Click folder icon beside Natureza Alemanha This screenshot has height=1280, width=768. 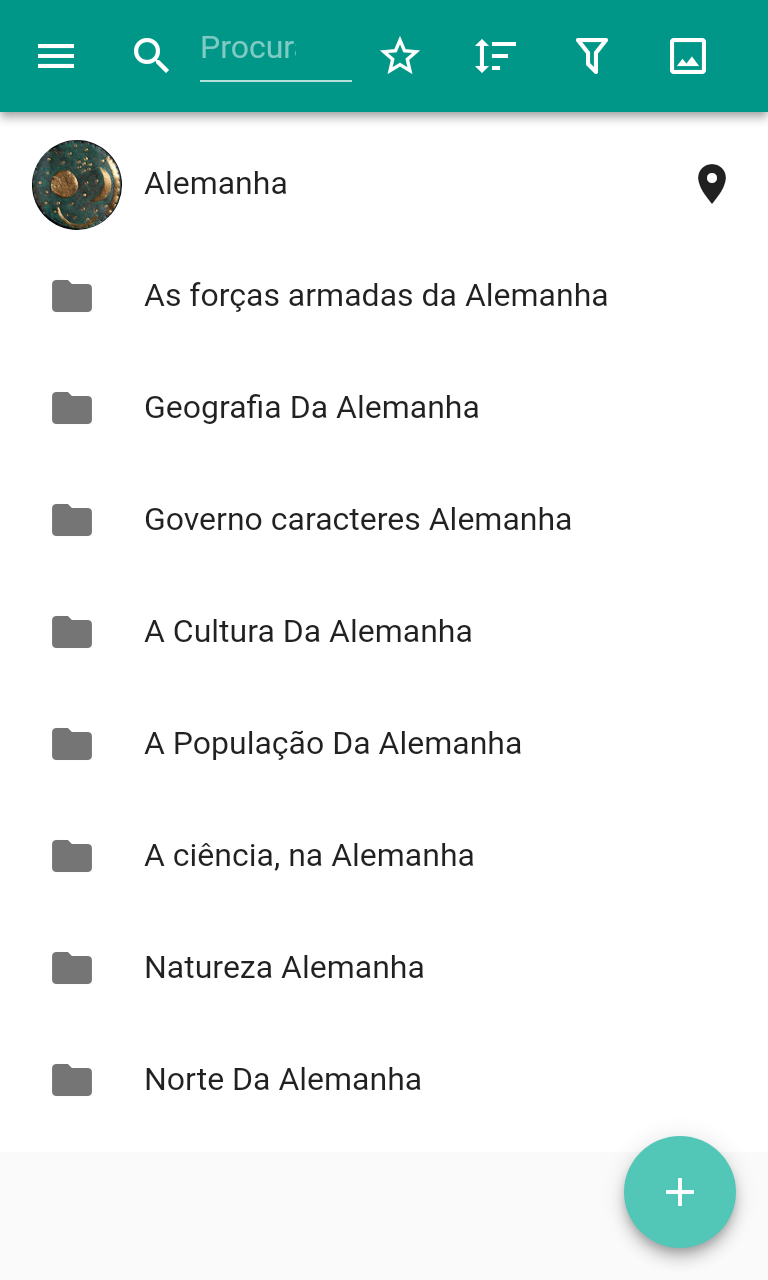click(72, 968)
